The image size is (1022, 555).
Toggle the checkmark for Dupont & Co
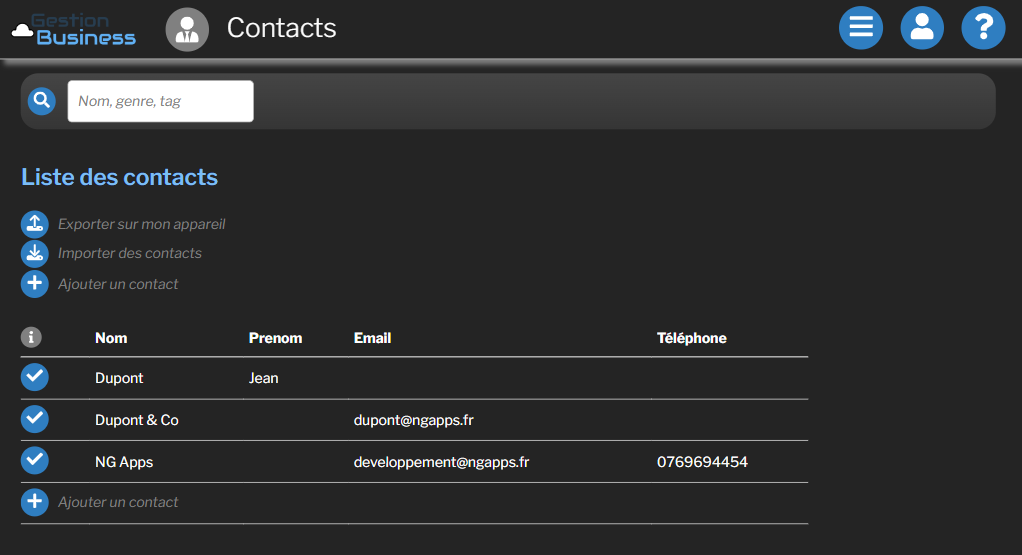point(35,419)
